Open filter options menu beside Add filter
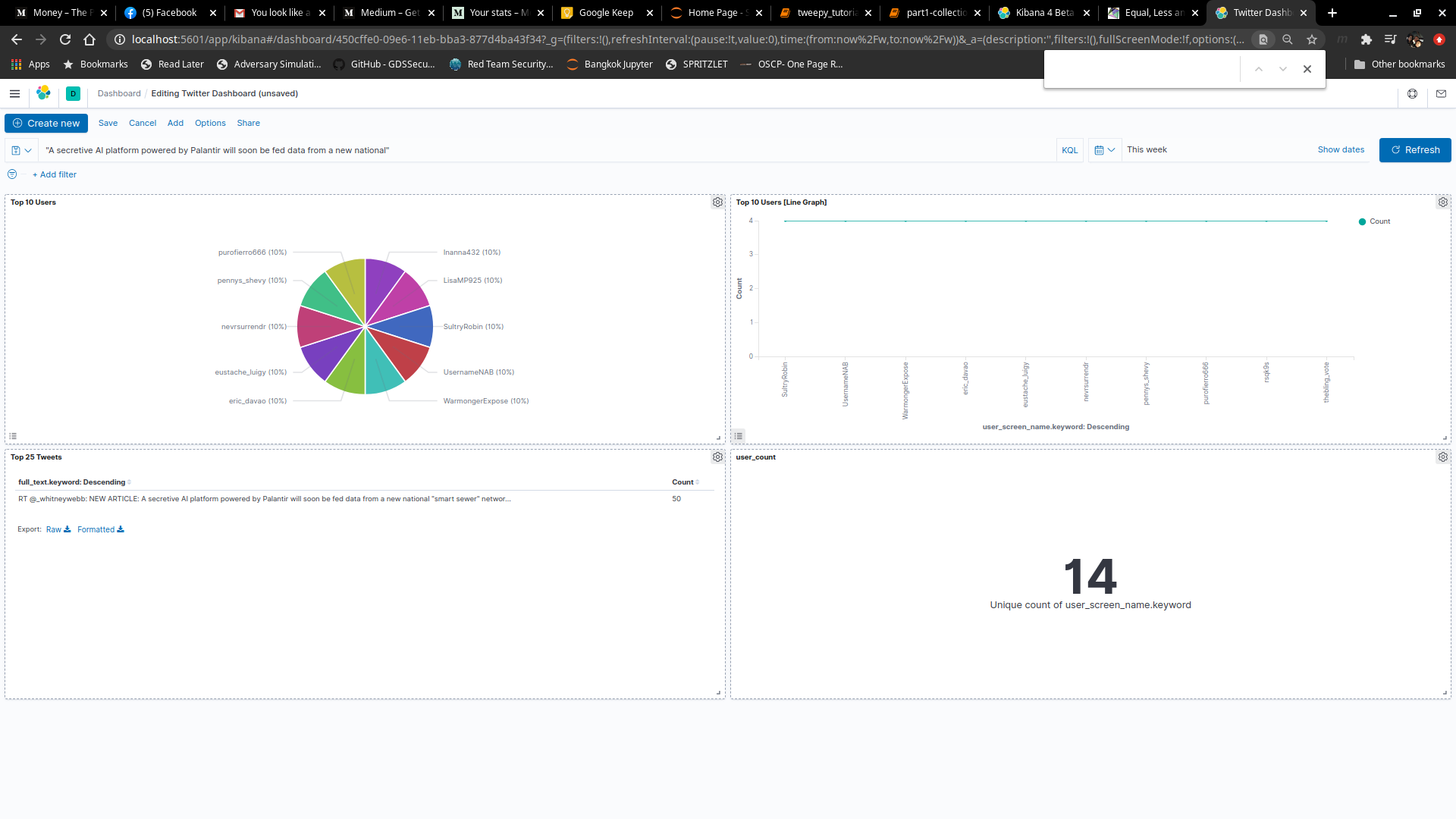1456x819 pixels. pos(12,174)
